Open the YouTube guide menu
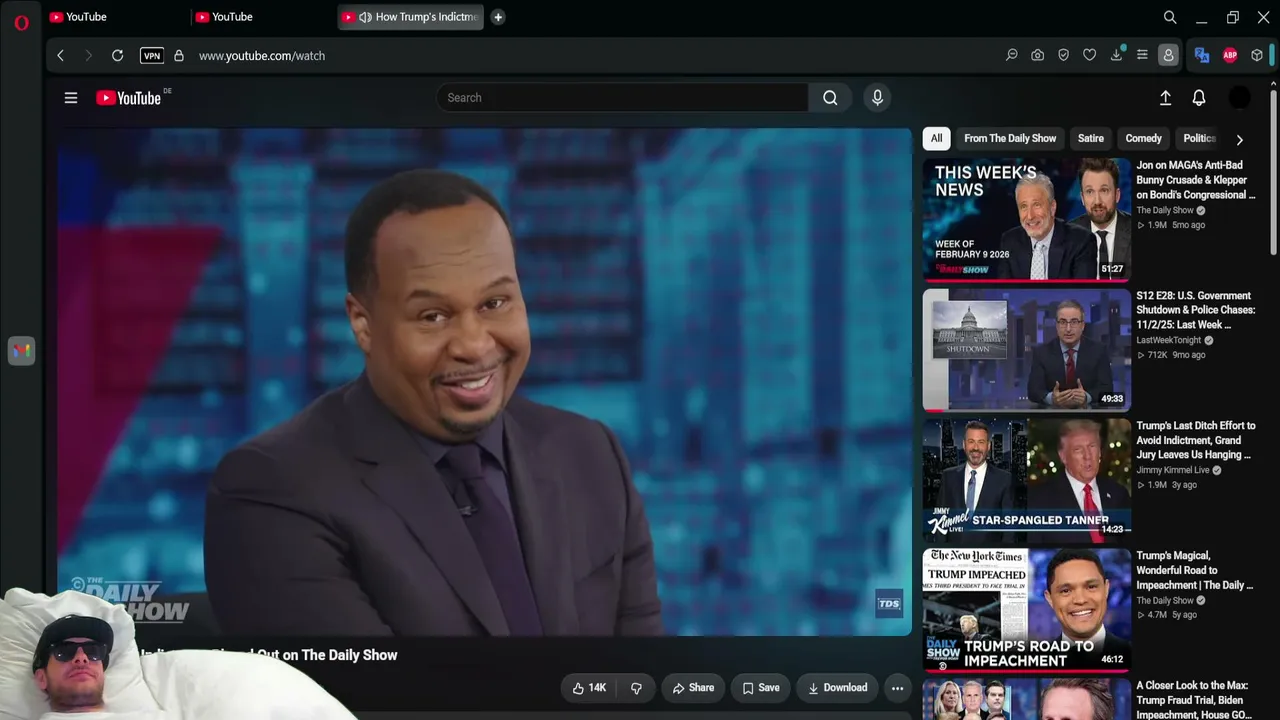The image size is (1280, 720). coord(71,98)
